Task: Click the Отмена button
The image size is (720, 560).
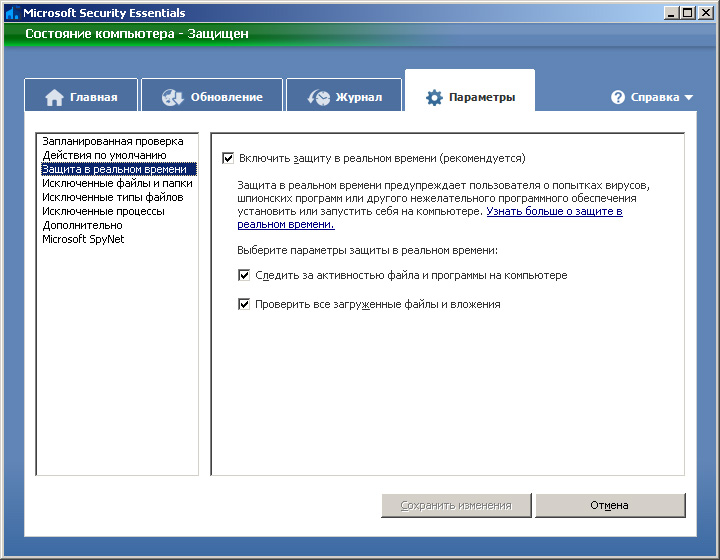Action: (x=610, y=505)
